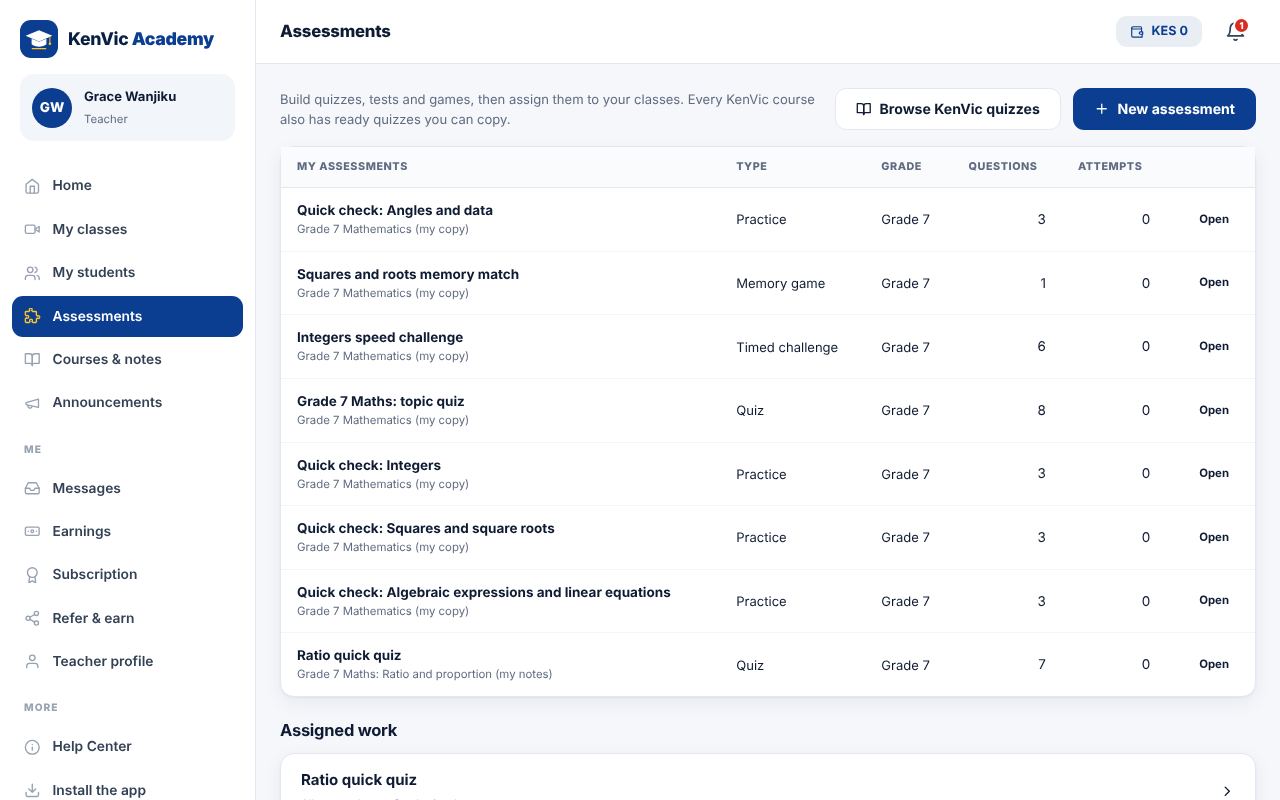This screenshot has width=1280, height=800.
Task: Open notifications bell icon
Action: tap(1236, 31)
